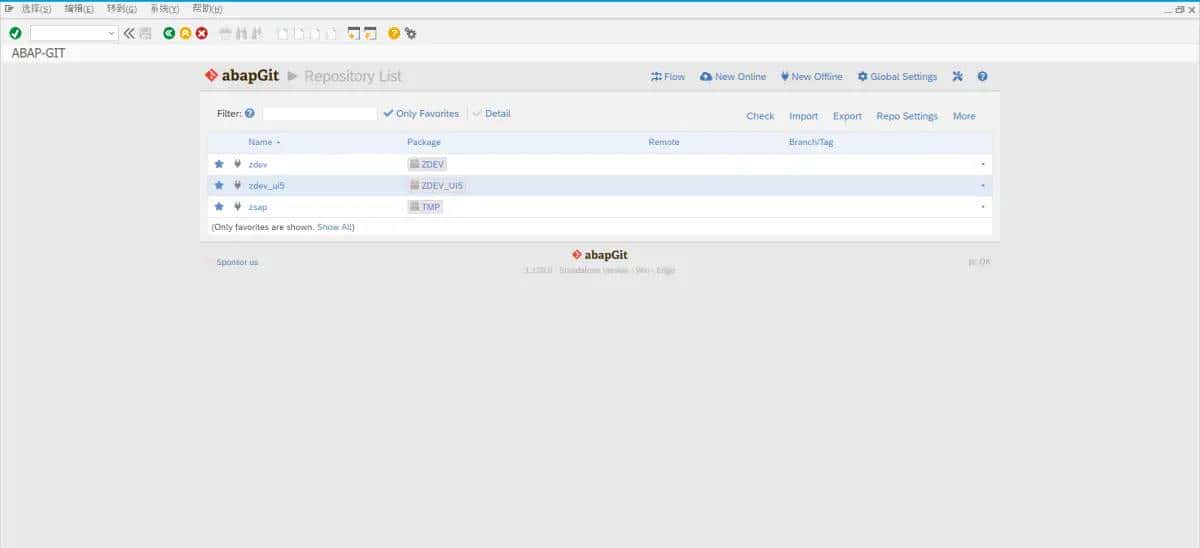Click the green checkmark execute icon
This screenshot has width=1200, height=548.
pos(15,33)
